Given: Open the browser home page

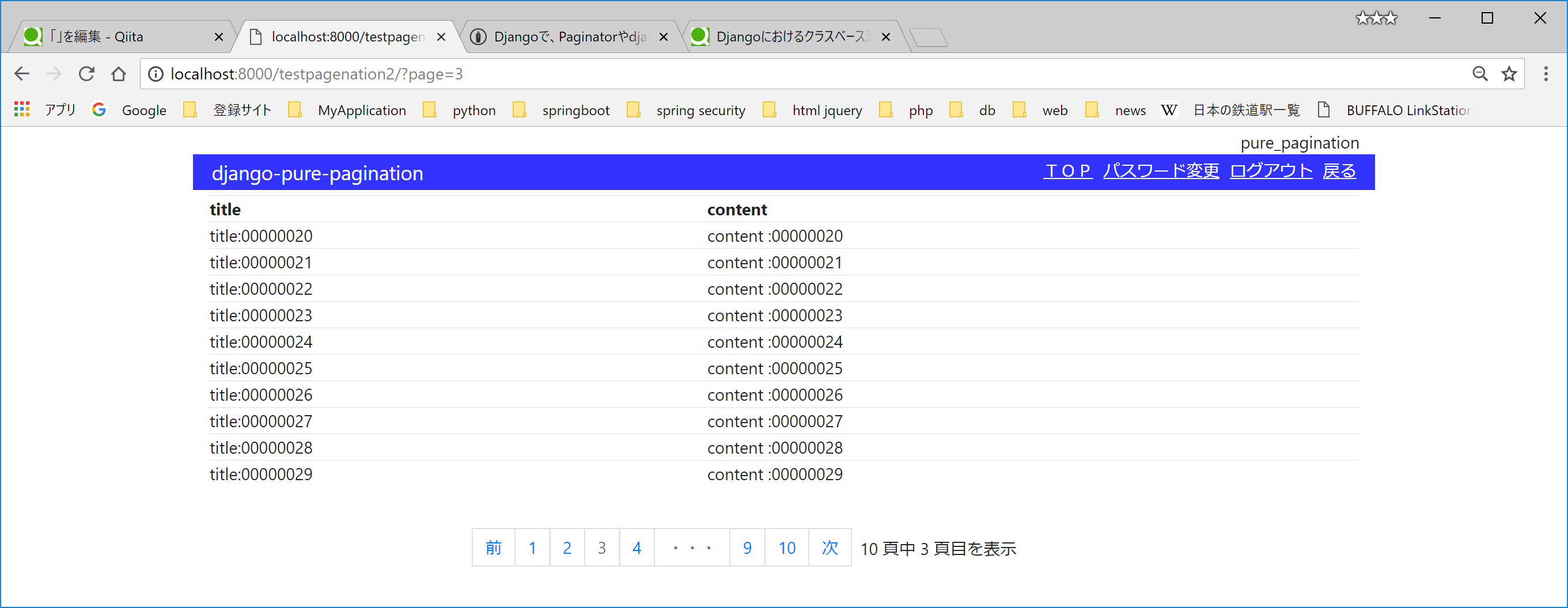Looking at the screenshot, I should [119, 74].
